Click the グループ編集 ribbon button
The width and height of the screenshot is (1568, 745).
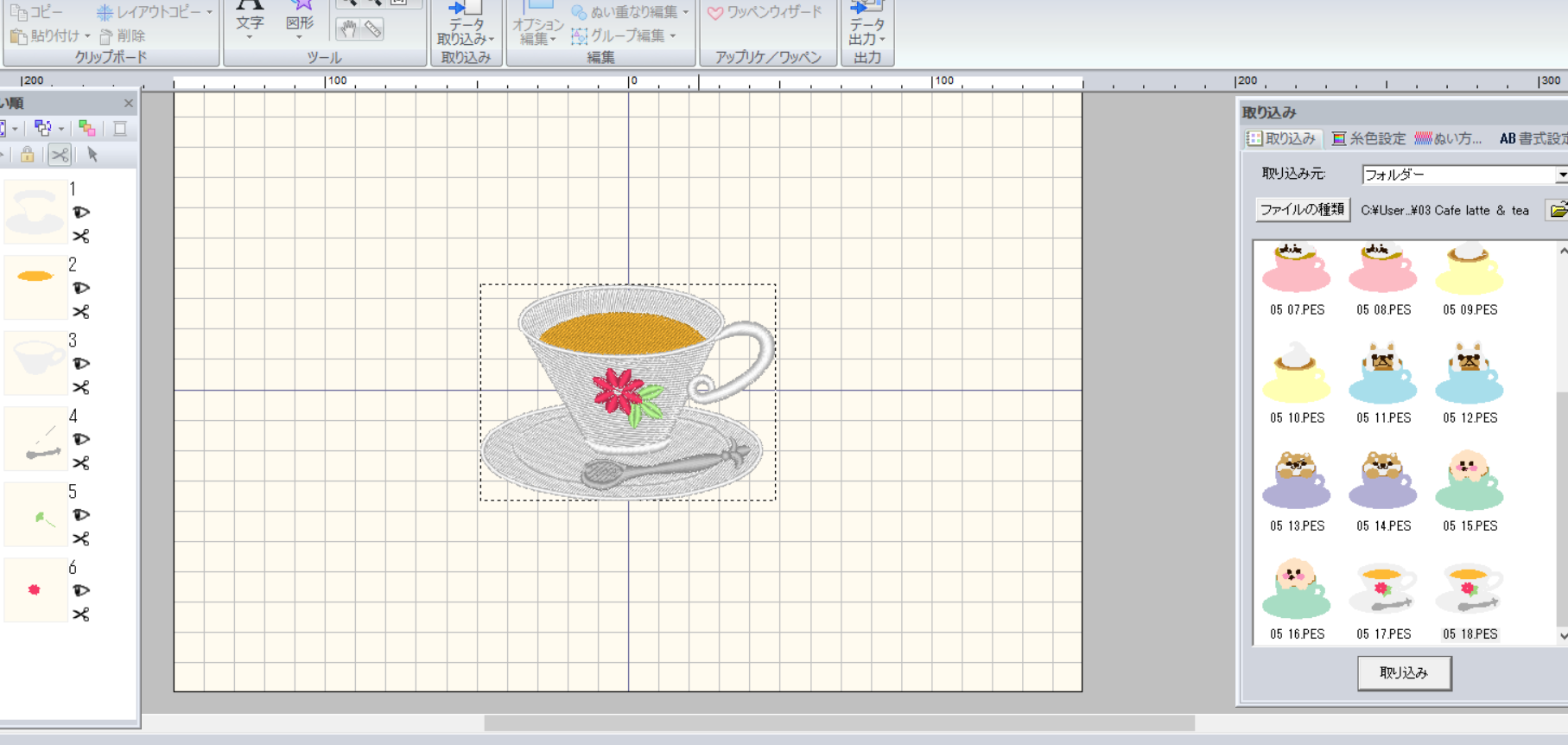coord(619,35)
